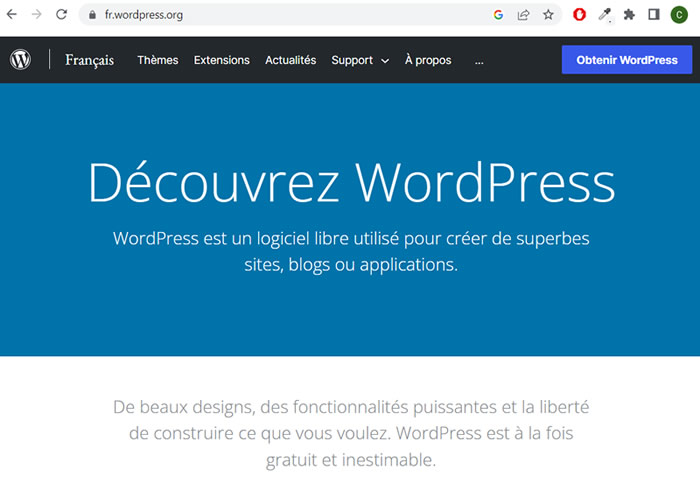The width and height of the screenshot is (700, 490).
Task: Expand the Support dropdown chevron
Action: 385,61
